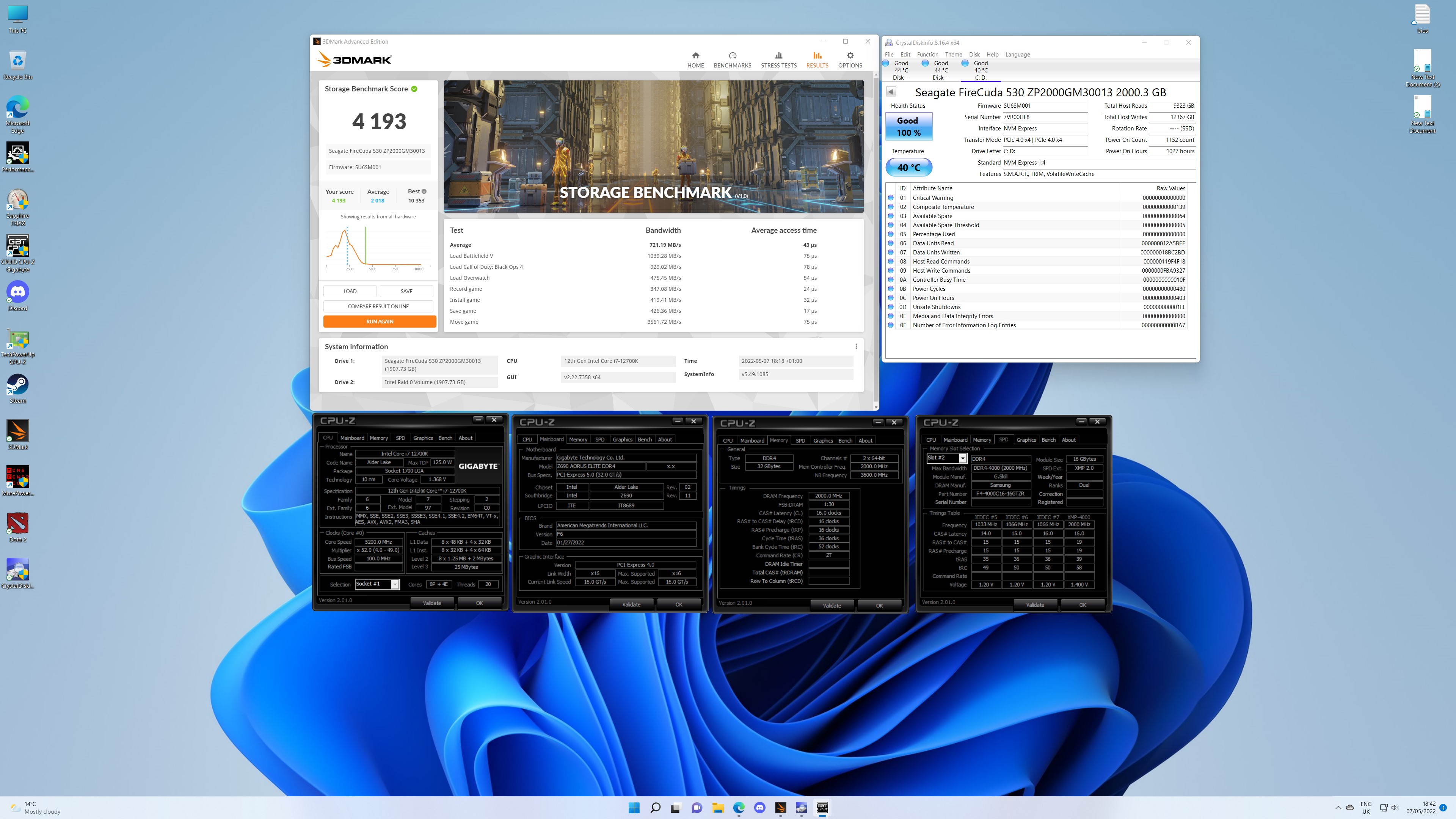Select the Unsafe Shutdowns attribute row
The width and height of the screenshot is (1456, 819).
tap(1037, 307)
